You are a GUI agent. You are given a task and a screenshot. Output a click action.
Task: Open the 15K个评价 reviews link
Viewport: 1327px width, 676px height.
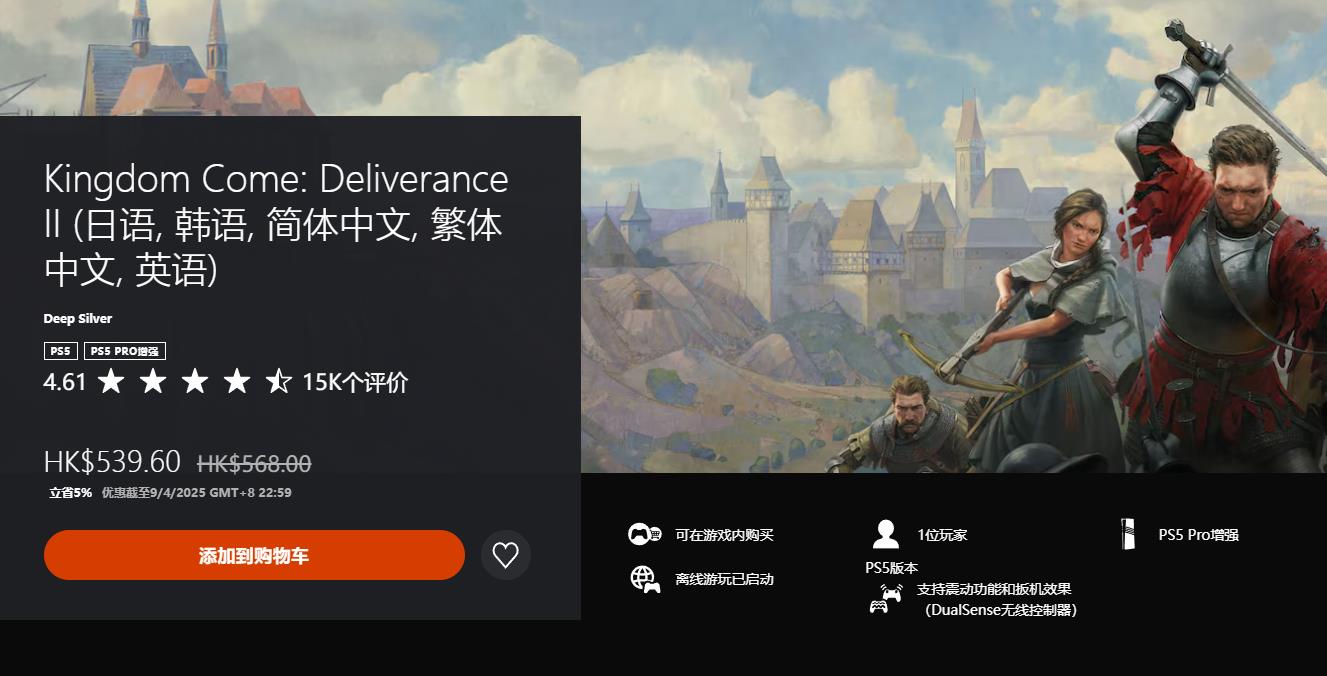355,382
